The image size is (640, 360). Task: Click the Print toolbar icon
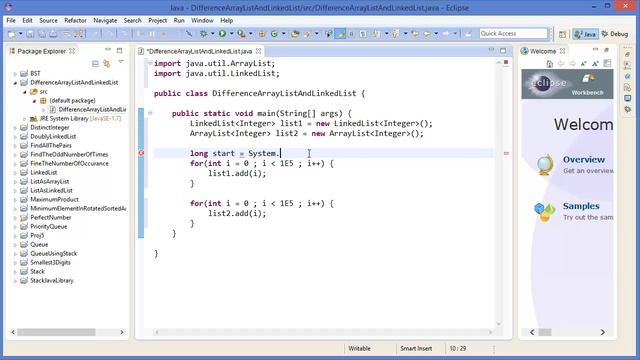coord(53,34)
